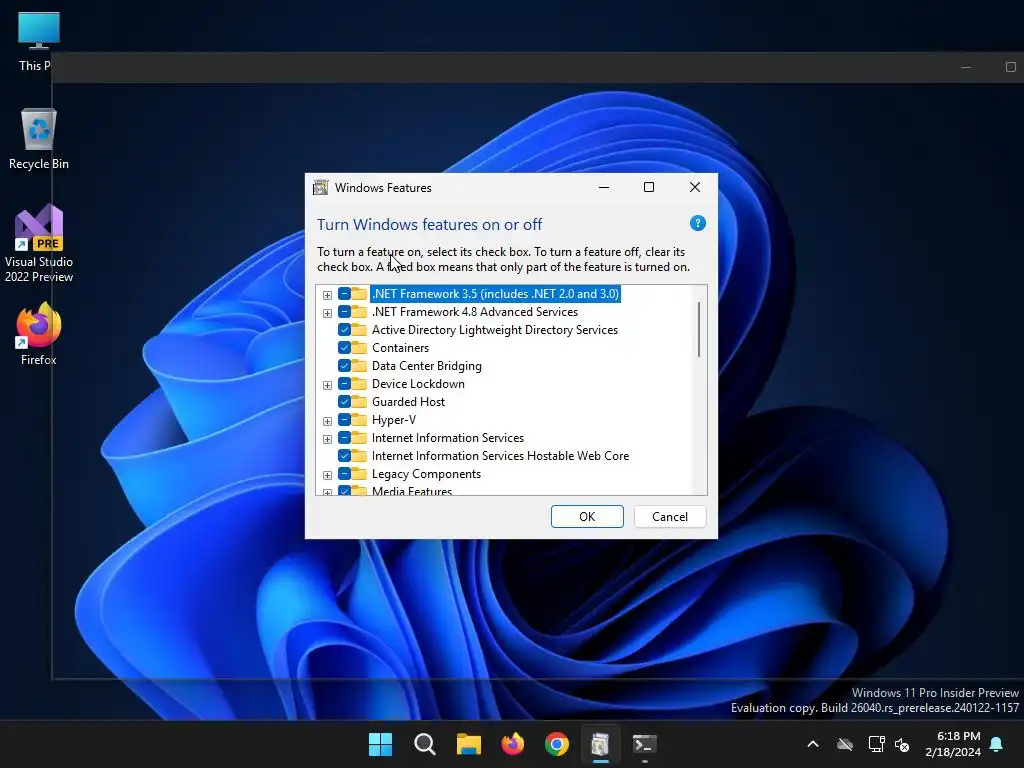
Task: Uncheck Data Center Bridging checkbox
Action: pyautogui.click(x=344, y=366)
